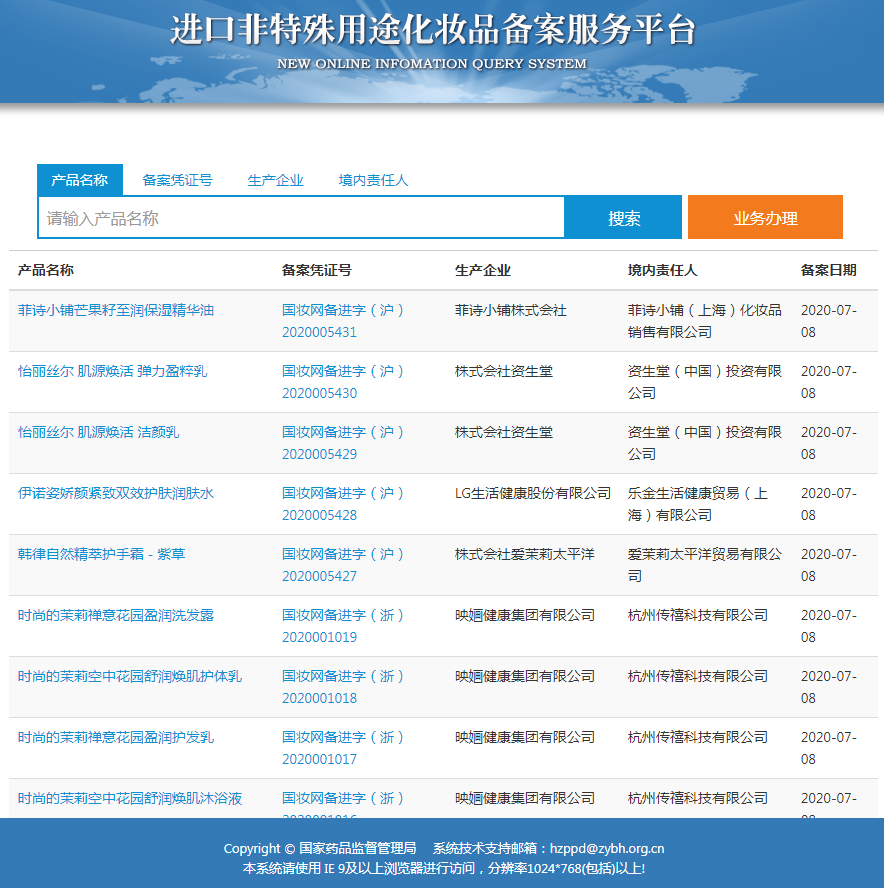This screenshot has width=884, height=888.
Task: Click the 2020-07-08 date in the 盈润洗发露 row
Action: 829,626
